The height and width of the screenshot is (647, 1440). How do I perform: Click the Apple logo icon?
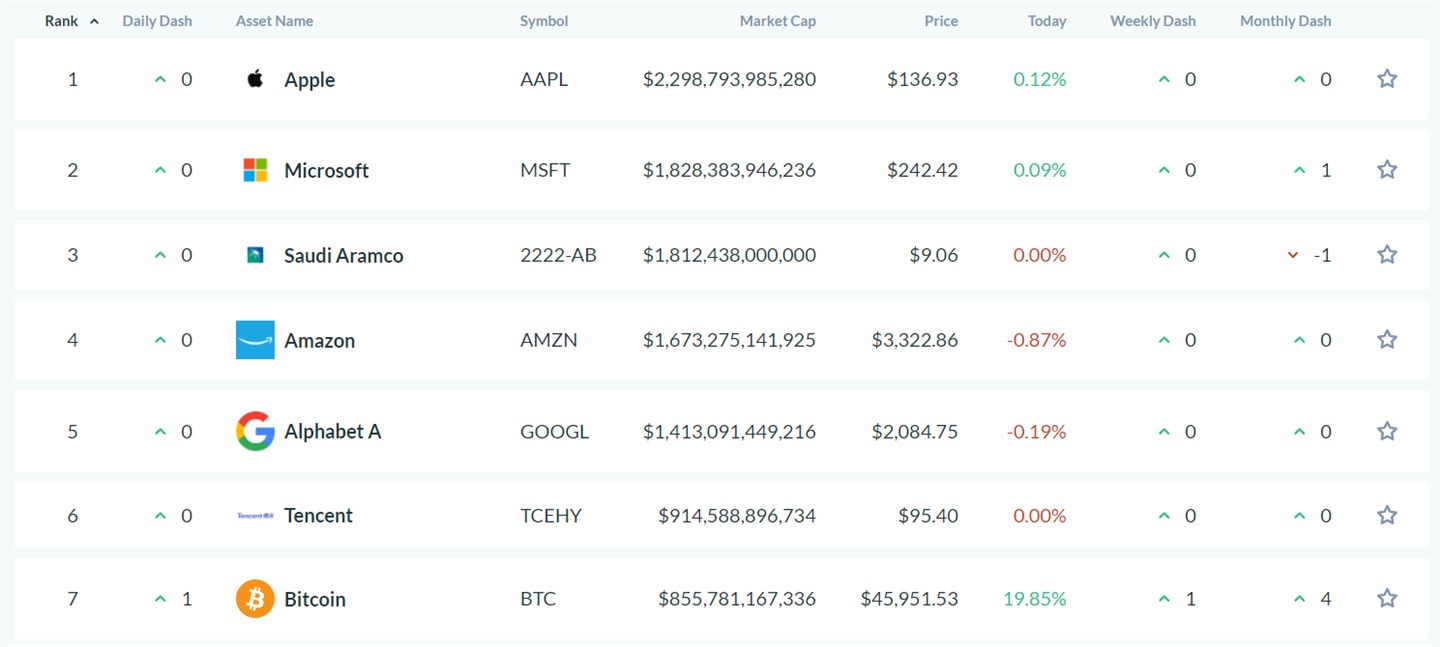tap(255, 79)
